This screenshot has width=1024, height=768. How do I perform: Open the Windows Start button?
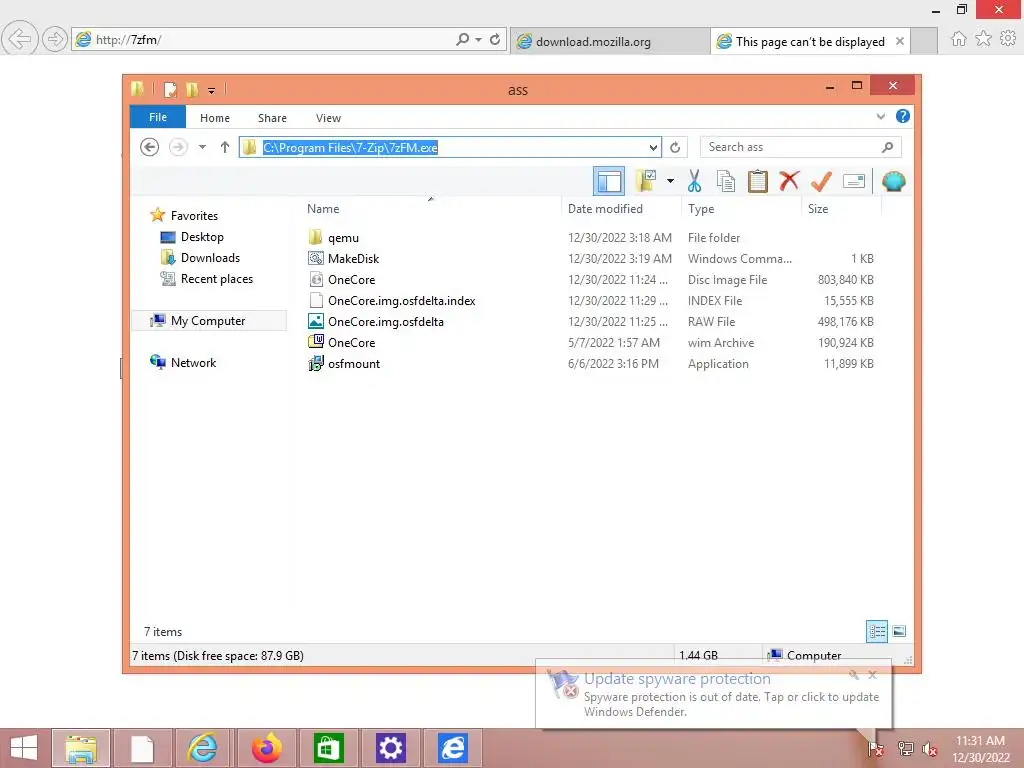(x=24, y=748)
